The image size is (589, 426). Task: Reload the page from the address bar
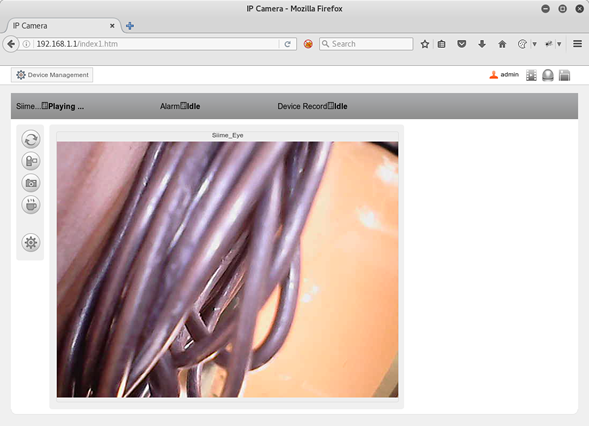[x=287, y=44]
